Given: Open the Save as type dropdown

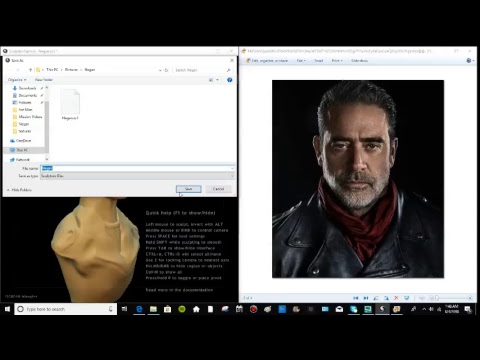Looking at the screenshot, I should coord(137,176).
